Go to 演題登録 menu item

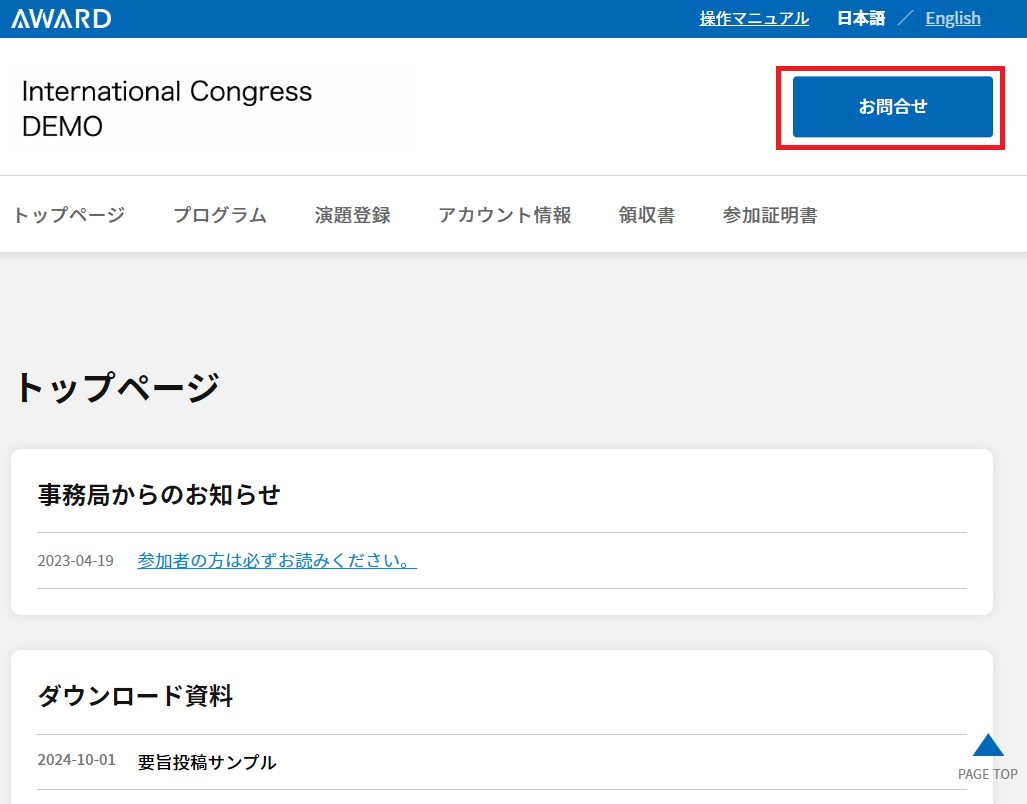tap(352, 215)
